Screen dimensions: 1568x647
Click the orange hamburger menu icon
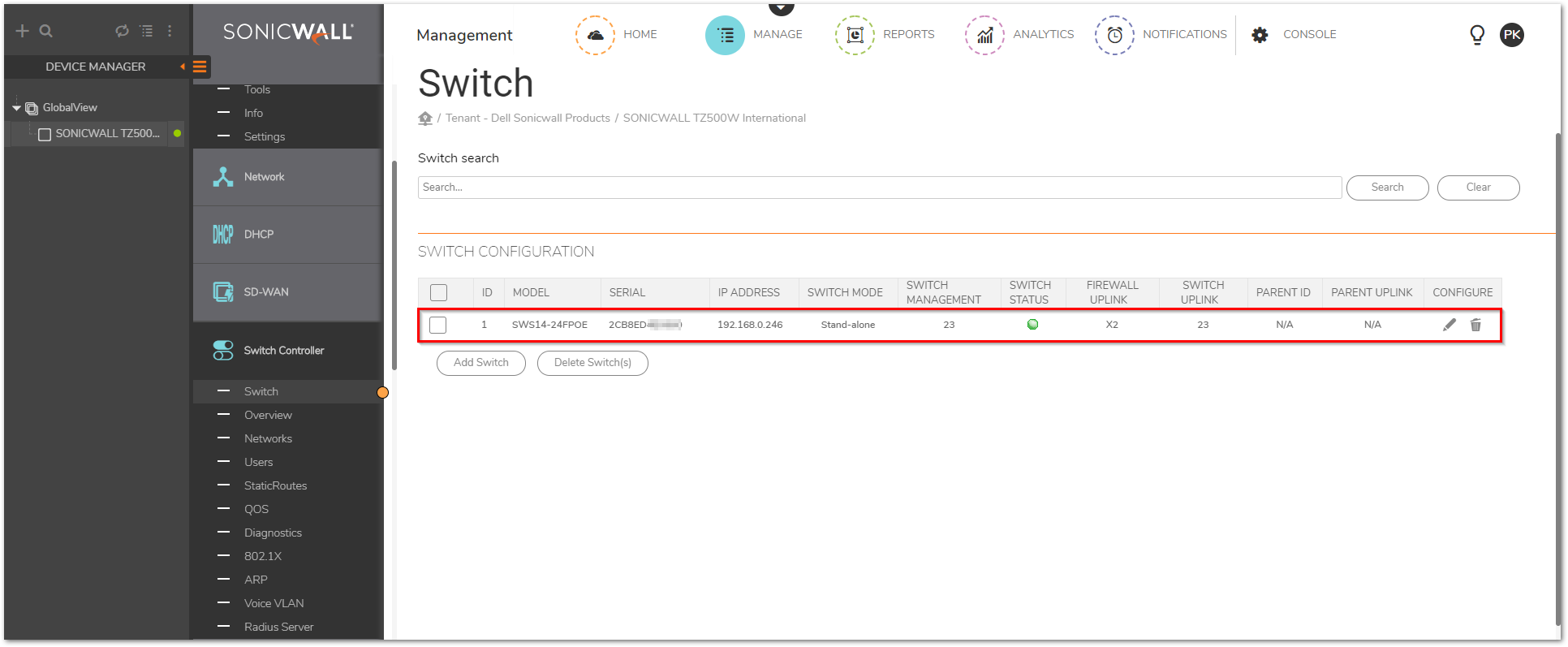tap(200, 67)
